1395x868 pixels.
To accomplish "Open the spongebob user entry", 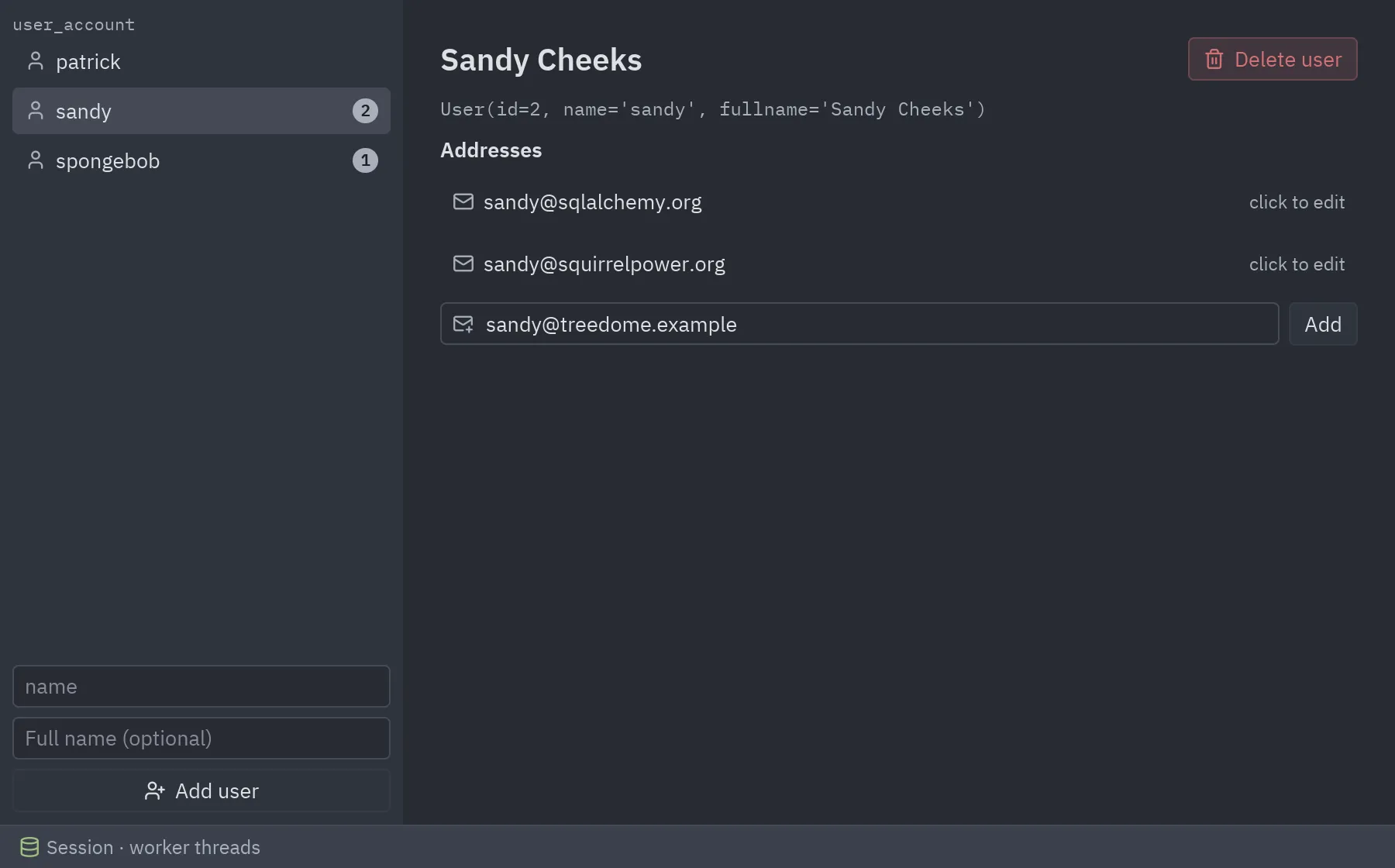I will [201, 160].
